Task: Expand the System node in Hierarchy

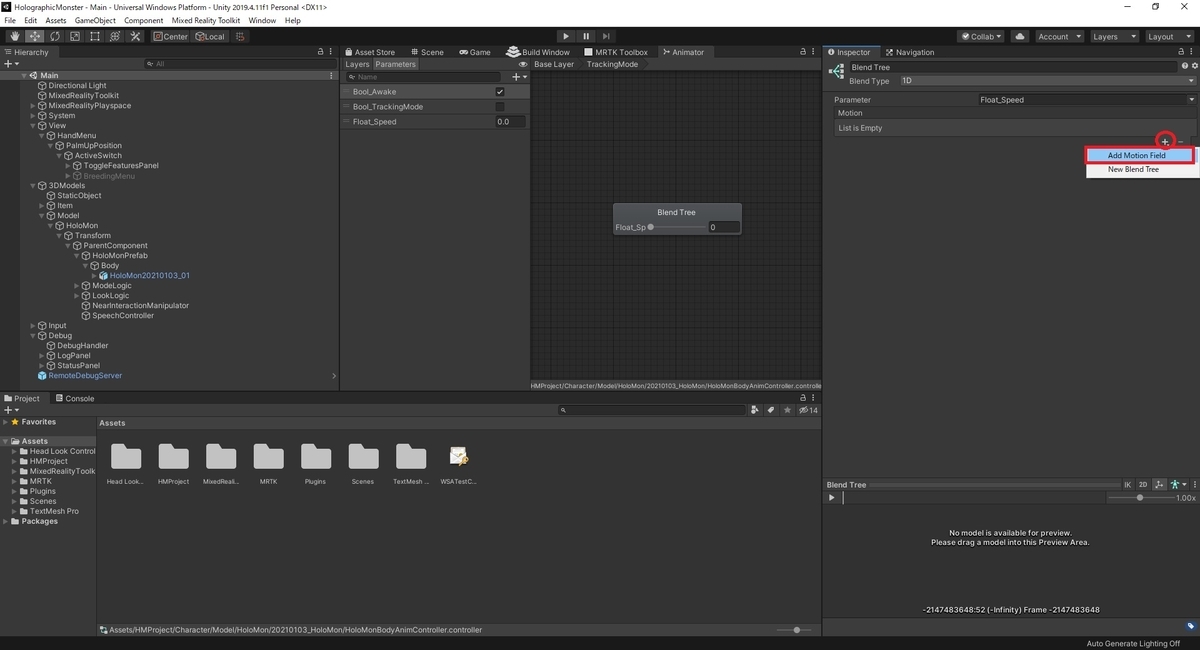Action: pyautogui.click(x=33, y=116)
